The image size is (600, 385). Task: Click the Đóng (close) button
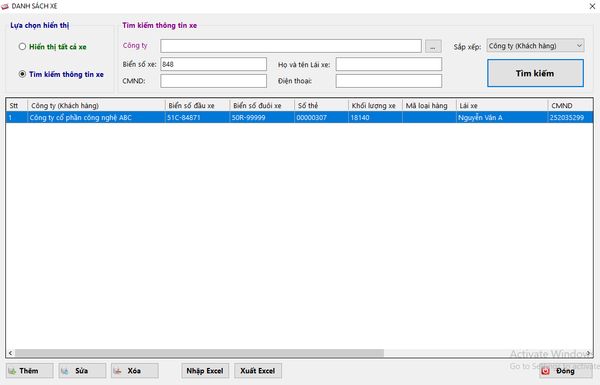tap(566, 371)
